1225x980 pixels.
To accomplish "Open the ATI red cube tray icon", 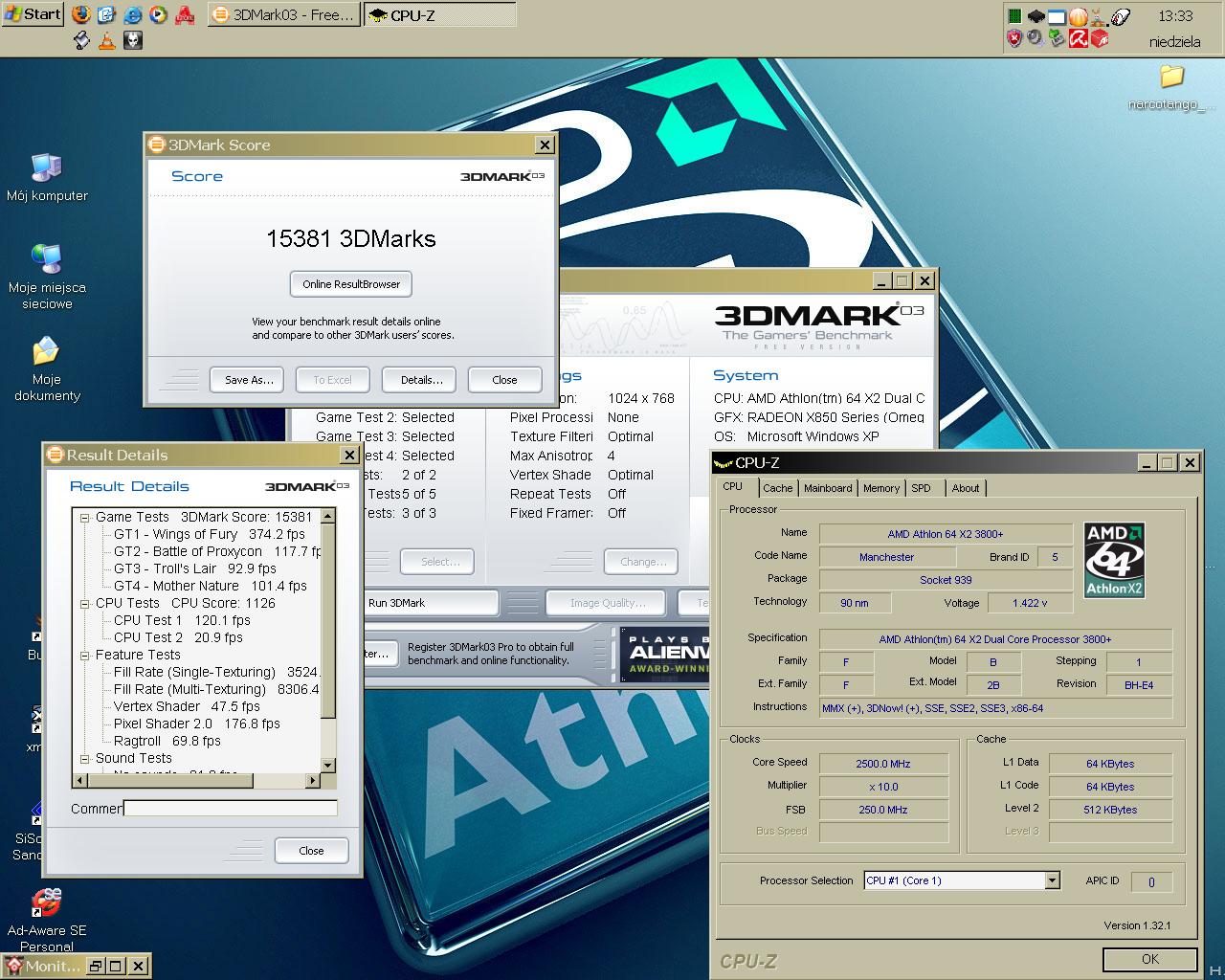I will pyautogui.click(x=1100, y=38).
